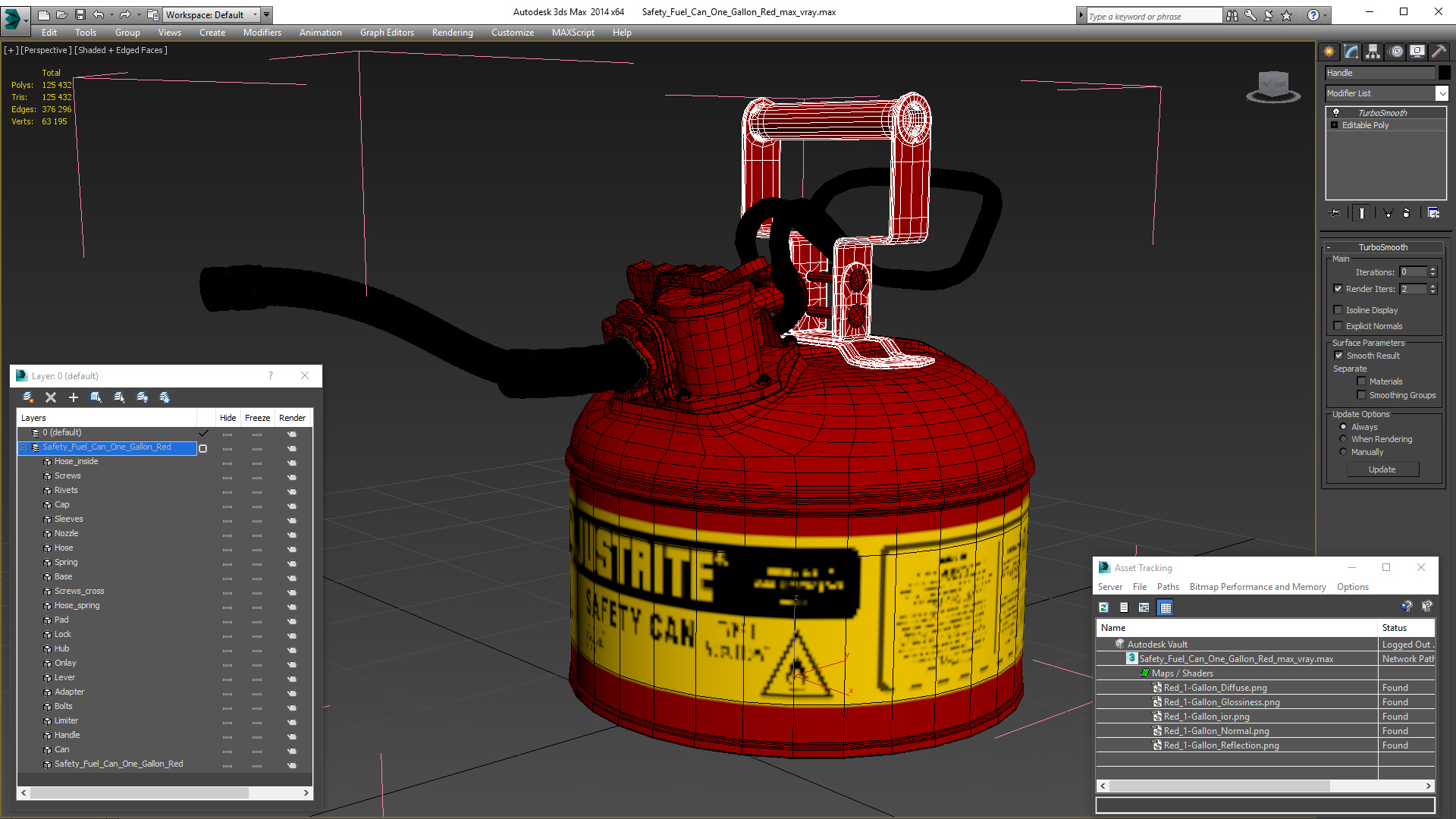Open the Display command panel tab
The width and height of the screenshot is (1456, 819).
point(1417,52)
